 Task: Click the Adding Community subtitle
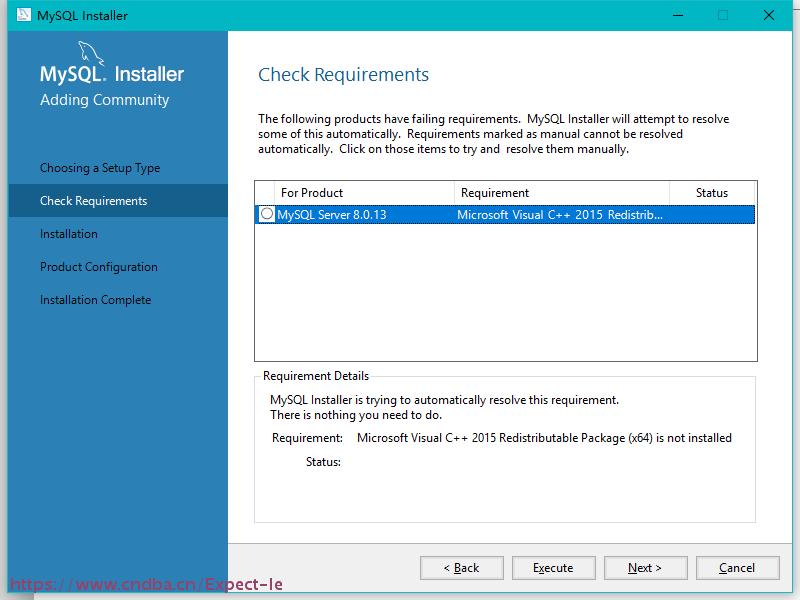pyautogui.click(x=105, y=100)
